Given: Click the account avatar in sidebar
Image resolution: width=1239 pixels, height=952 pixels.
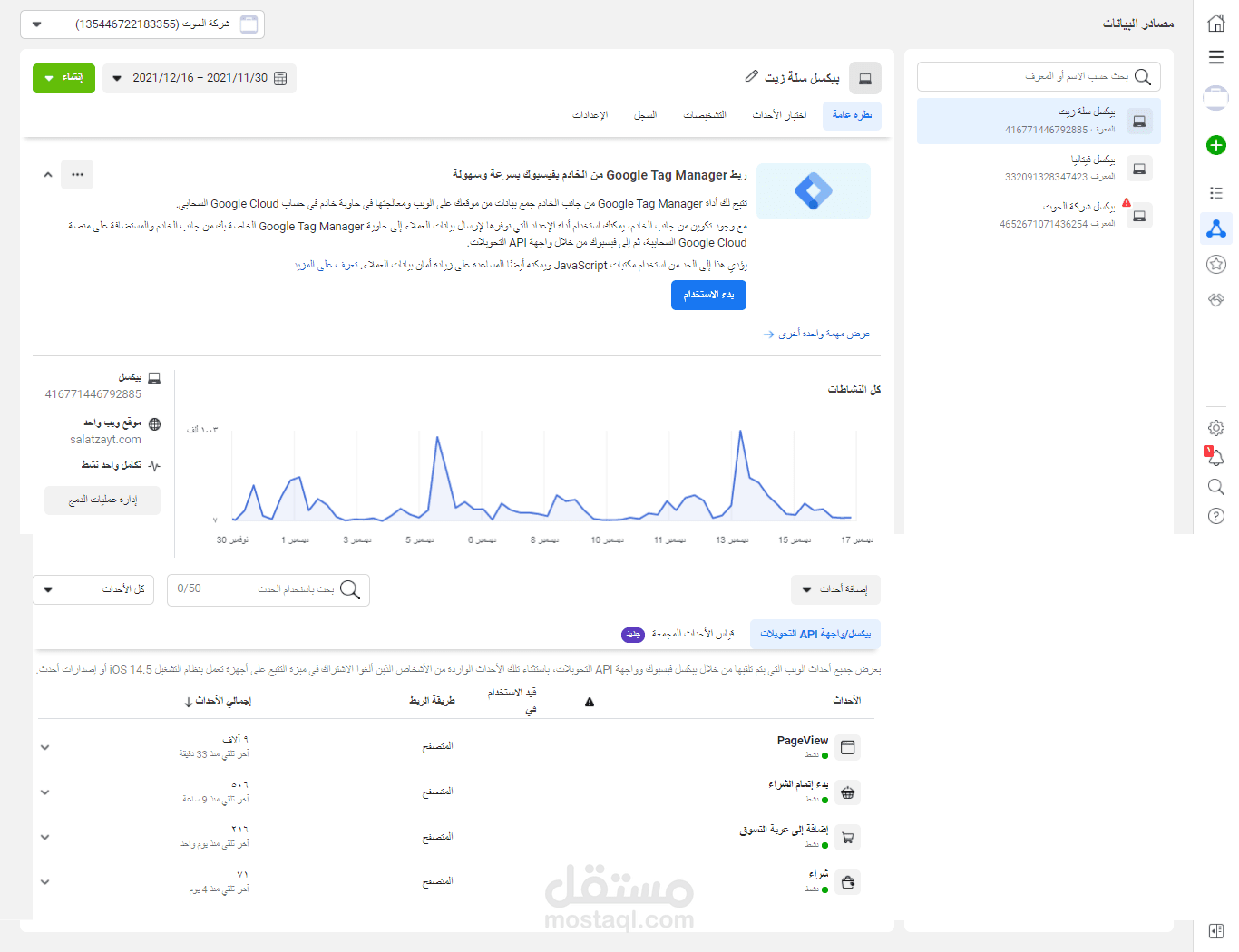Looking at the screenshot, I should [1216, 97].
